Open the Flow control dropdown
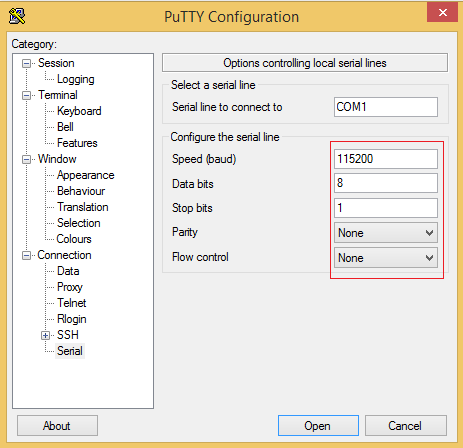The image size is (463, 448). (x=386, y=258)
